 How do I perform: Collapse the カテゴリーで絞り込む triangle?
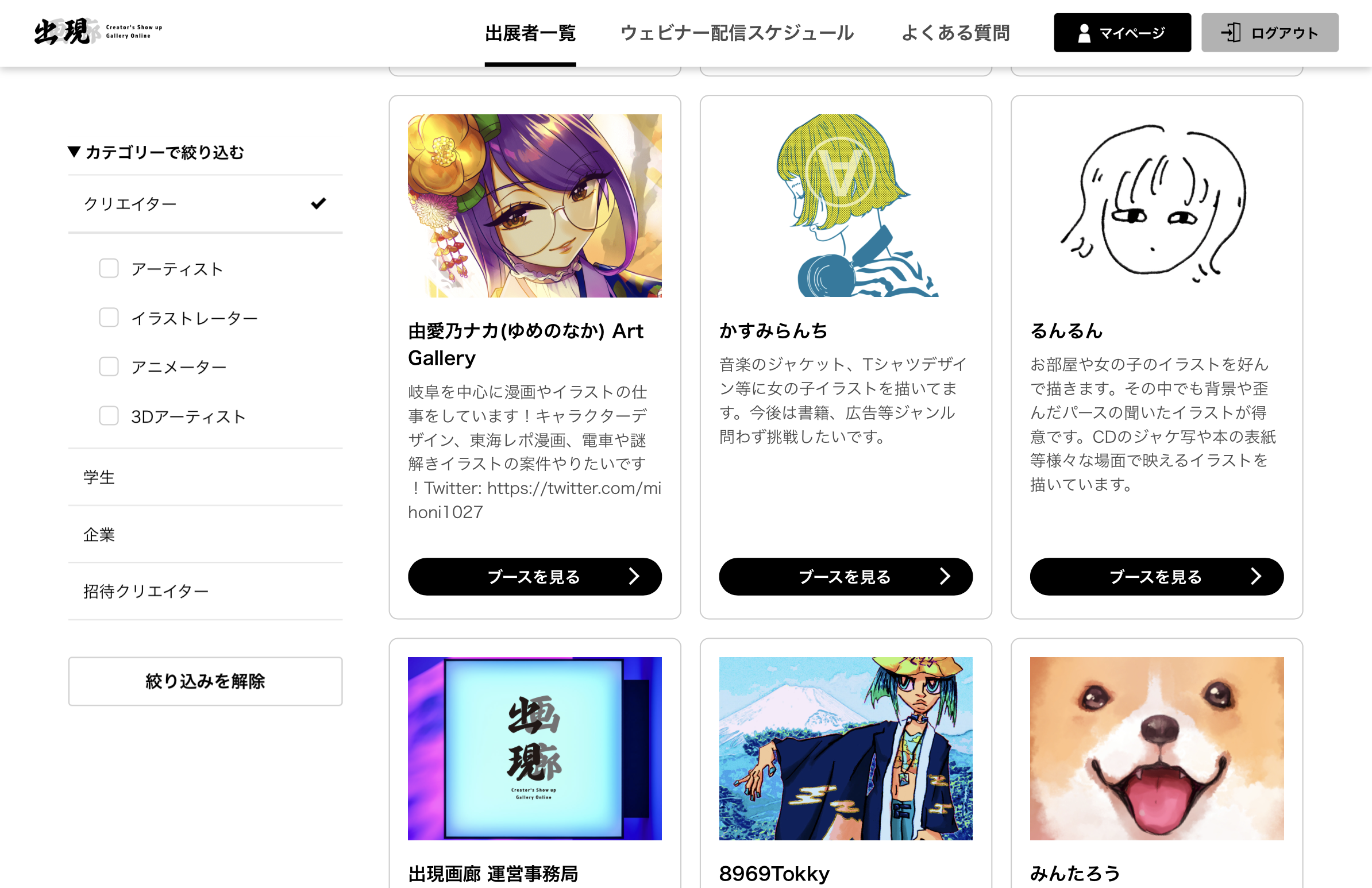pos(74,152)
